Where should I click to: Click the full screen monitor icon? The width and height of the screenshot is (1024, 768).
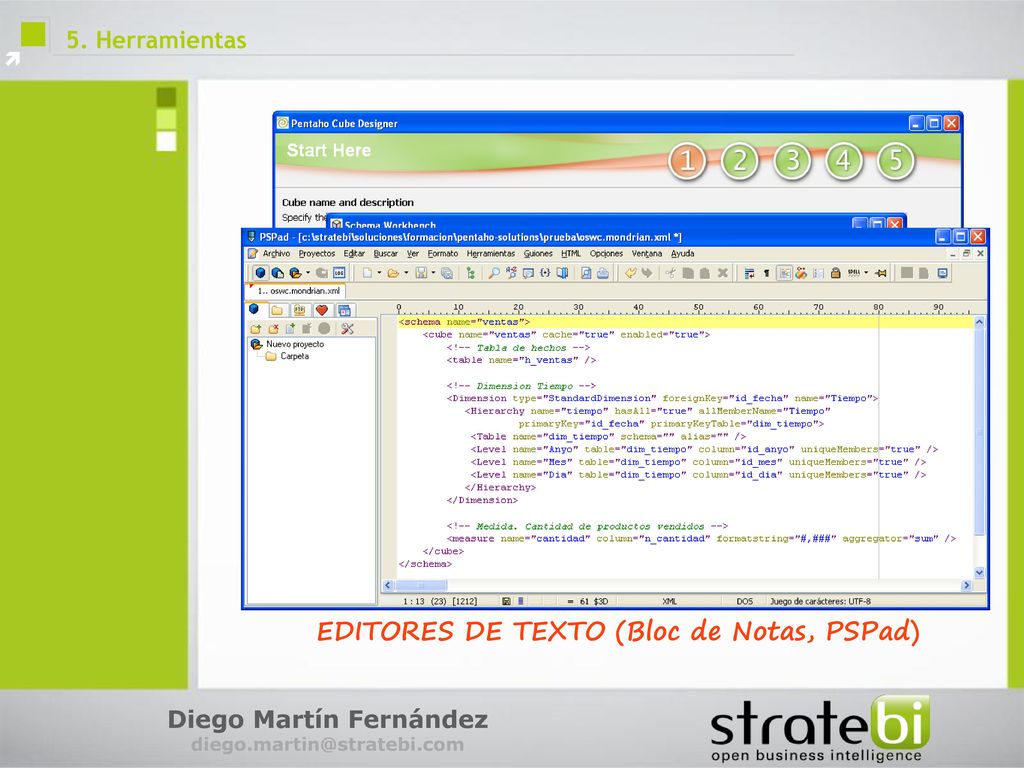point(942,273)
